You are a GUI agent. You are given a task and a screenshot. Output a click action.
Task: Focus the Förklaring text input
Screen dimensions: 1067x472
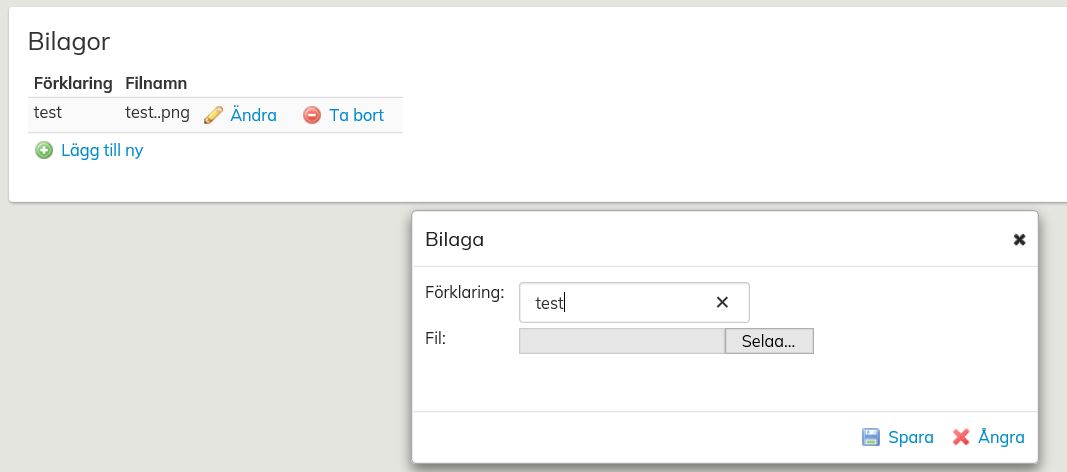[620, 302]
